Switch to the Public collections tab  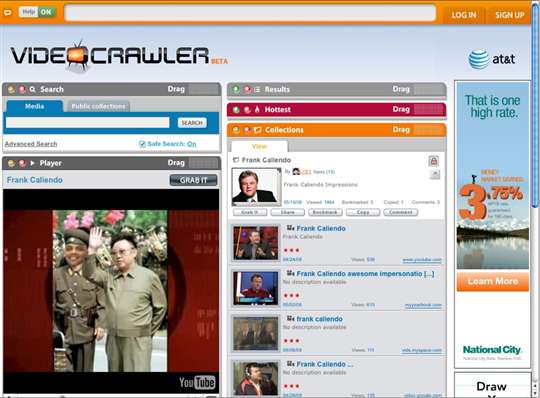(98, 106)
